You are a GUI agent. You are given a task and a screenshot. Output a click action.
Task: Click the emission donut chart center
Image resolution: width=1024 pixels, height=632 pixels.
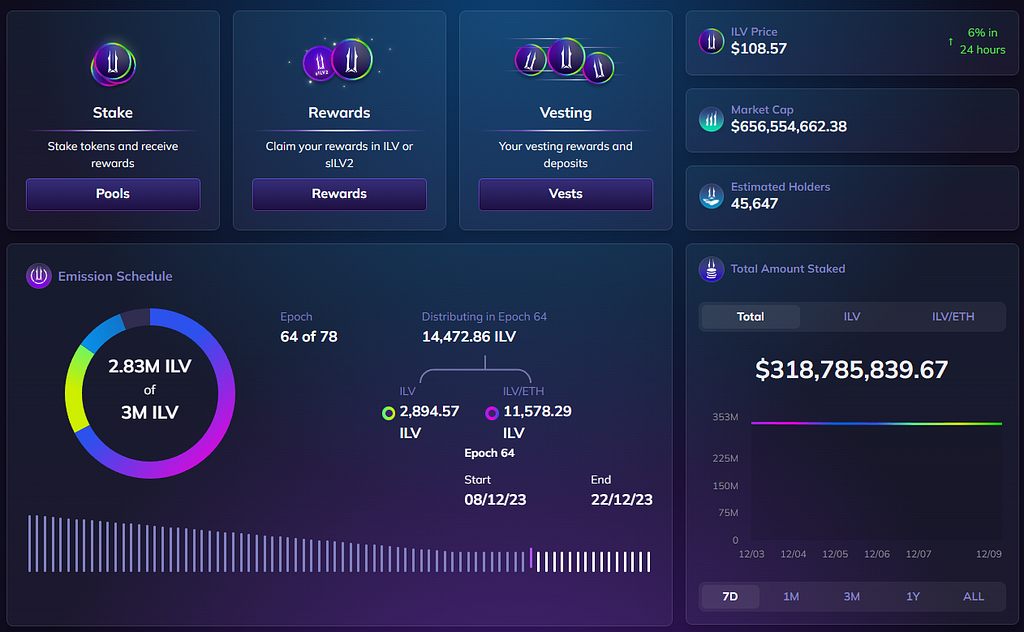(150, 393)
